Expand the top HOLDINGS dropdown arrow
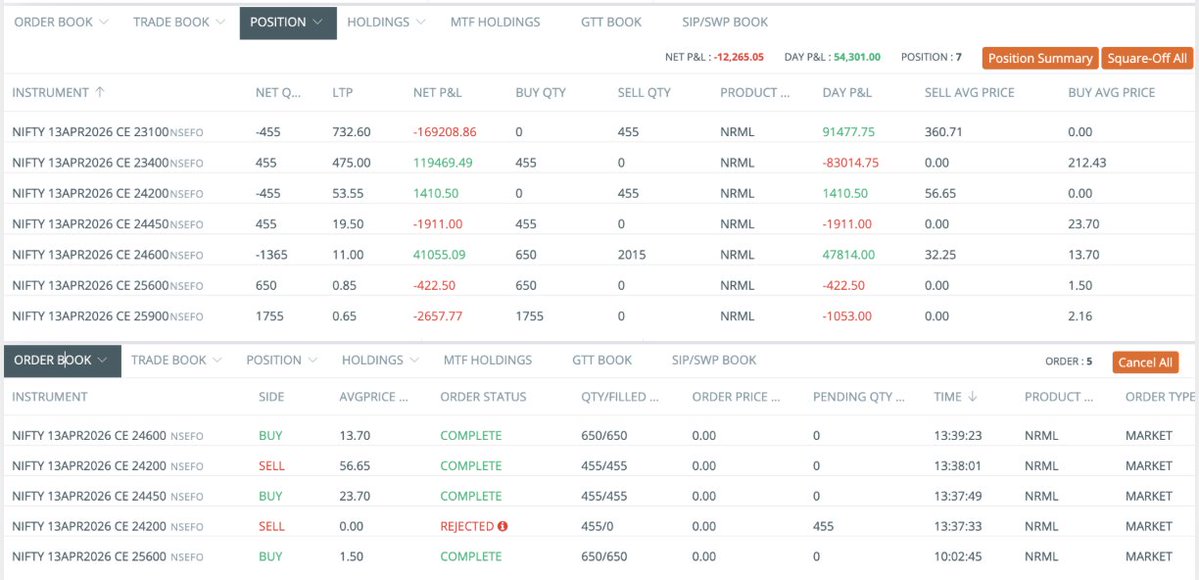 (421, 22)
